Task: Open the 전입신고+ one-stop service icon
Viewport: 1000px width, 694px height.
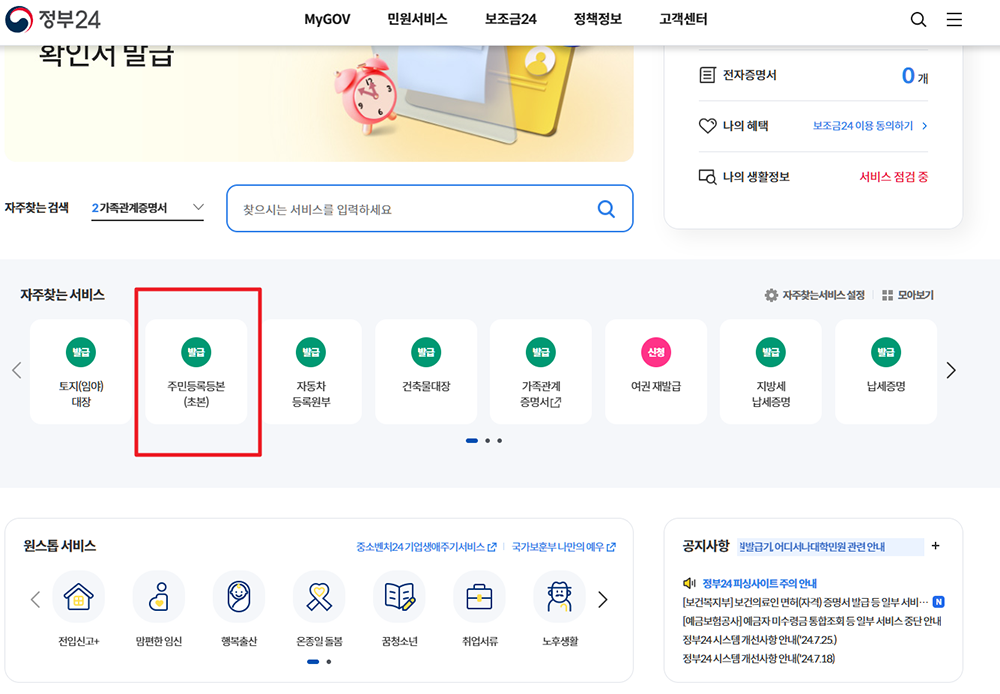Action: [79, 608]
